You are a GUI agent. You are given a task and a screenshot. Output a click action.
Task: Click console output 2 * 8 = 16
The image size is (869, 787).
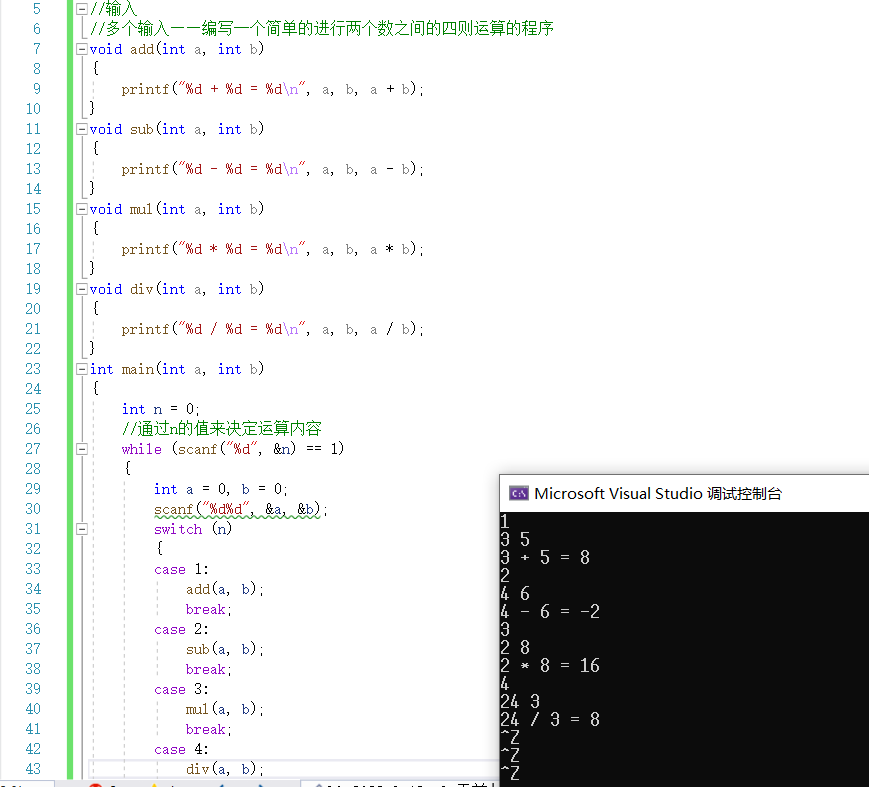pos(550,665)
